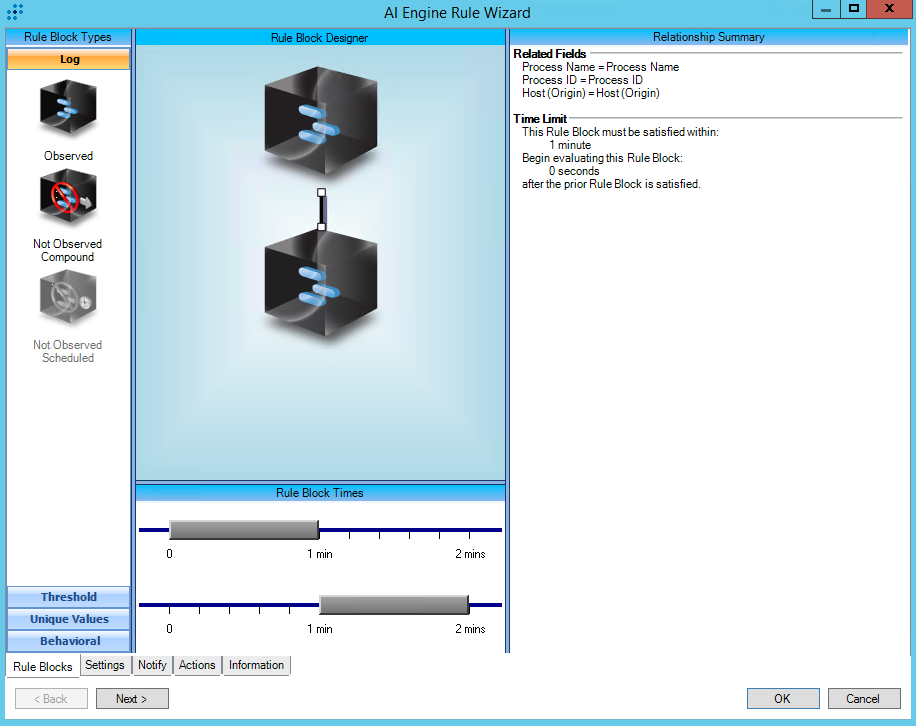Expand the Unique Values category
This screenshot has width=916, height=726.
(69, 619)
